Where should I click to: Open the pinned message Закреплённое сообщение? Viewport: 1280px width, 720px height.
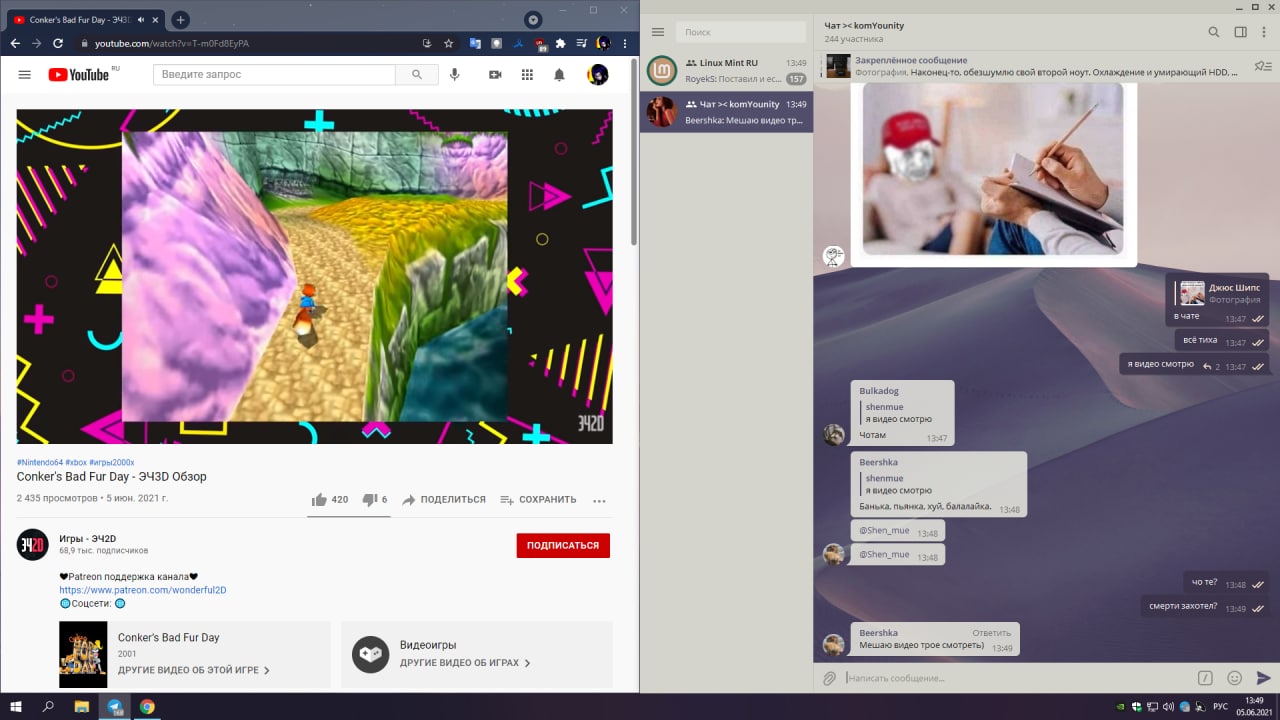(x=1030, y=66)
